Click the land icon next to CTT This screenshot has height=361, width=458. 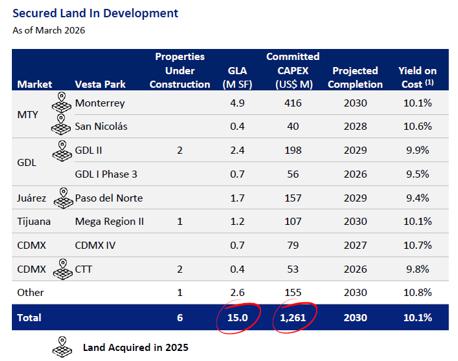[63, 269]
